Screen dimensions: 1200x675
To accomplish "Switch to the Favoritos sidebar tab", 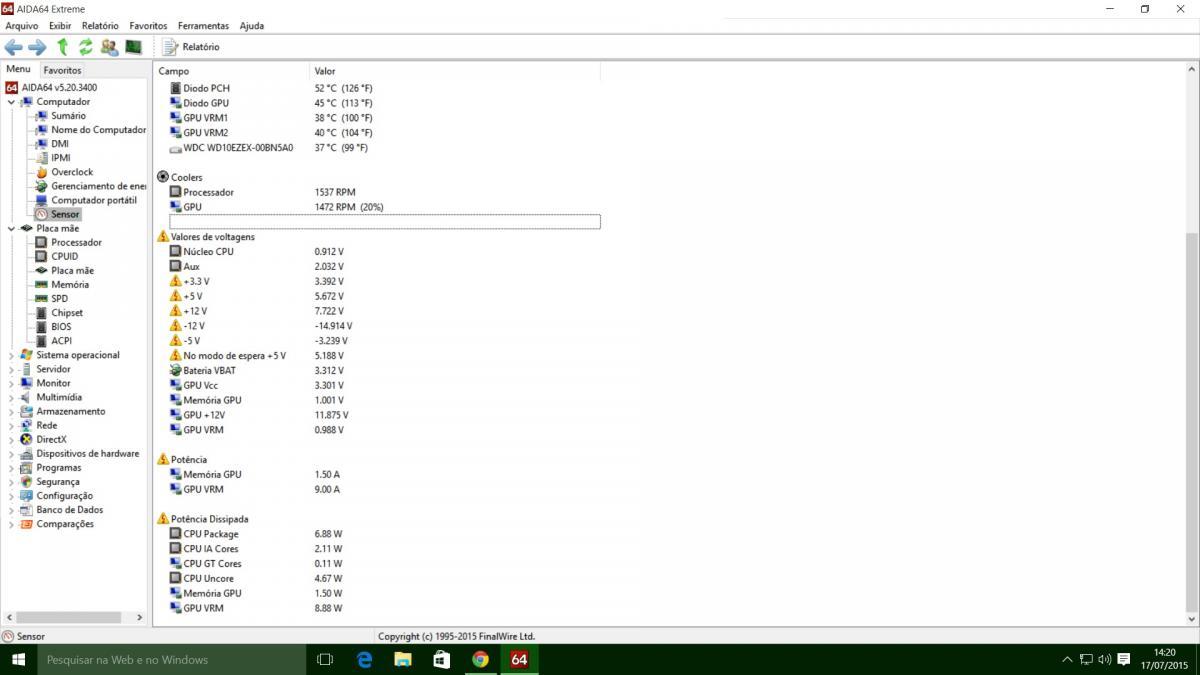I will [62, 70].
